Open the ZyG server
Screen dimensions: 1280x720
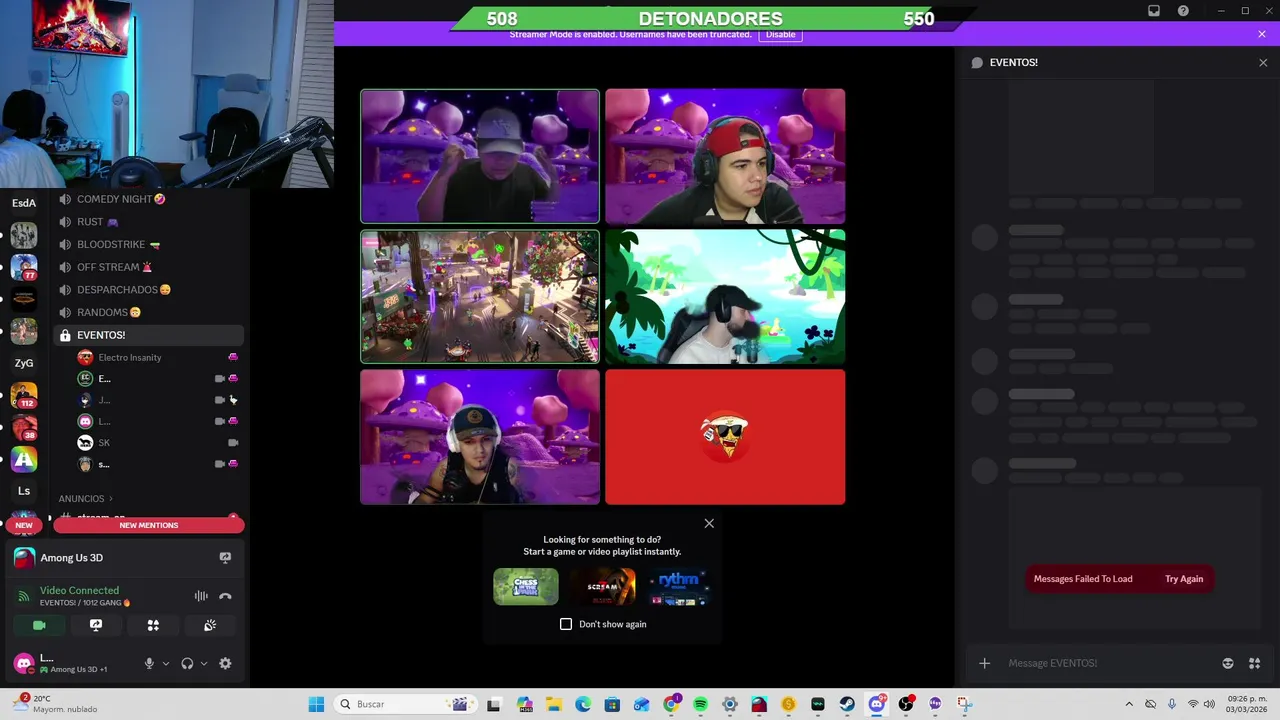(x=24, y=363)
